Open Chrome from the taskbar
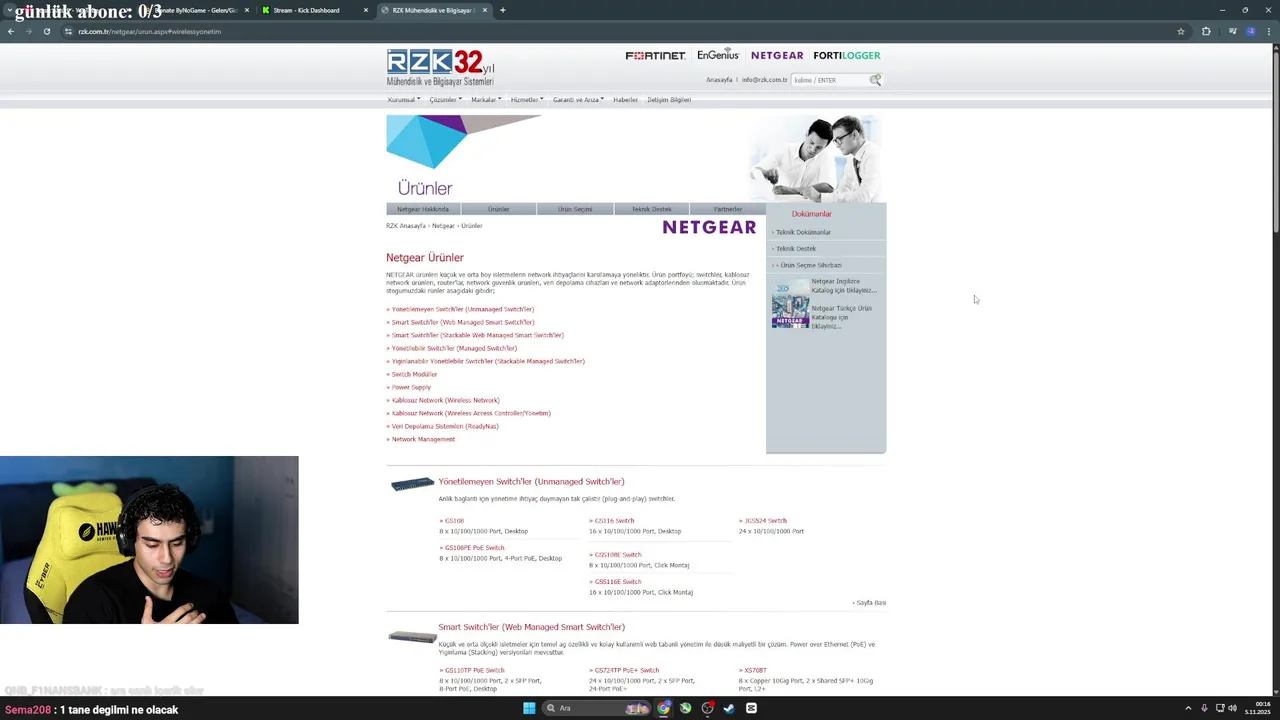 [663, 708]
